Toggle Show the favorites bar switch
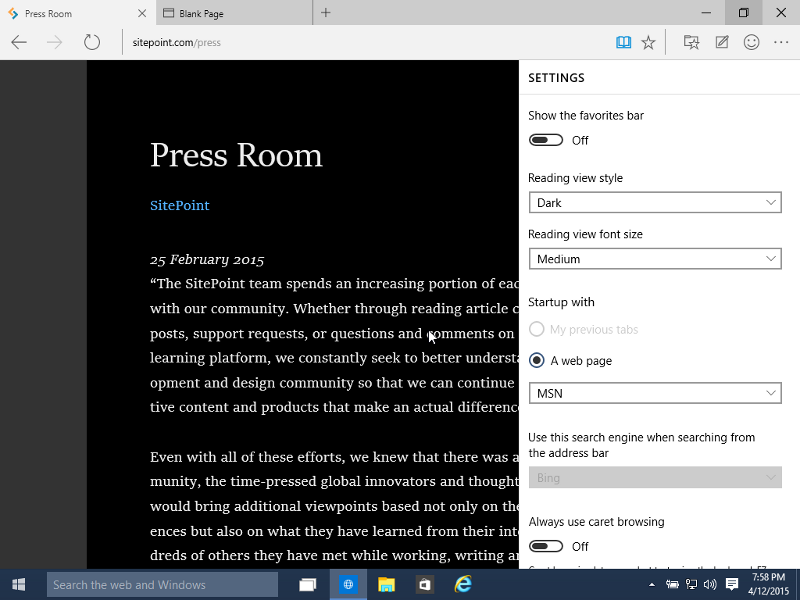Viewport: 800px width, 600px height. (546, 140)
